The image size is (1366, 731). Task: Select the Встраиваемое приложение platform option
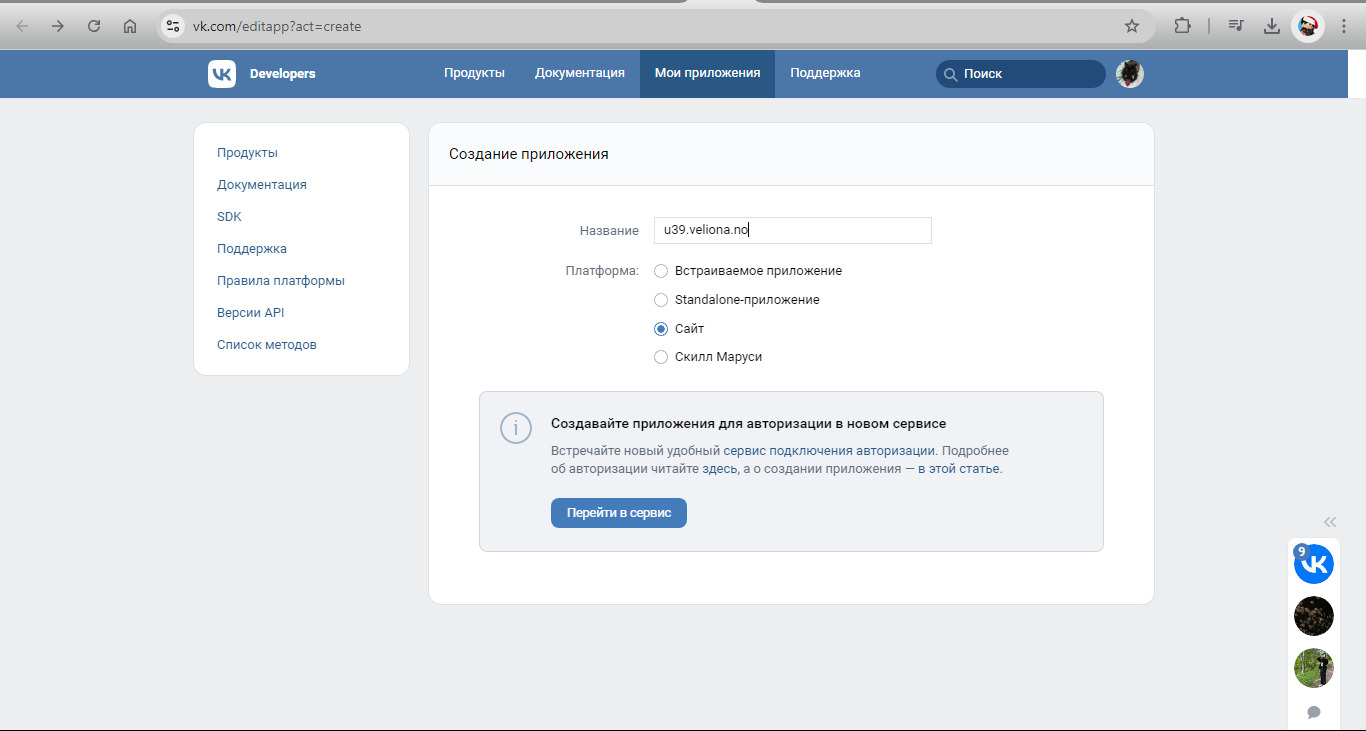[x=661, y=271]
